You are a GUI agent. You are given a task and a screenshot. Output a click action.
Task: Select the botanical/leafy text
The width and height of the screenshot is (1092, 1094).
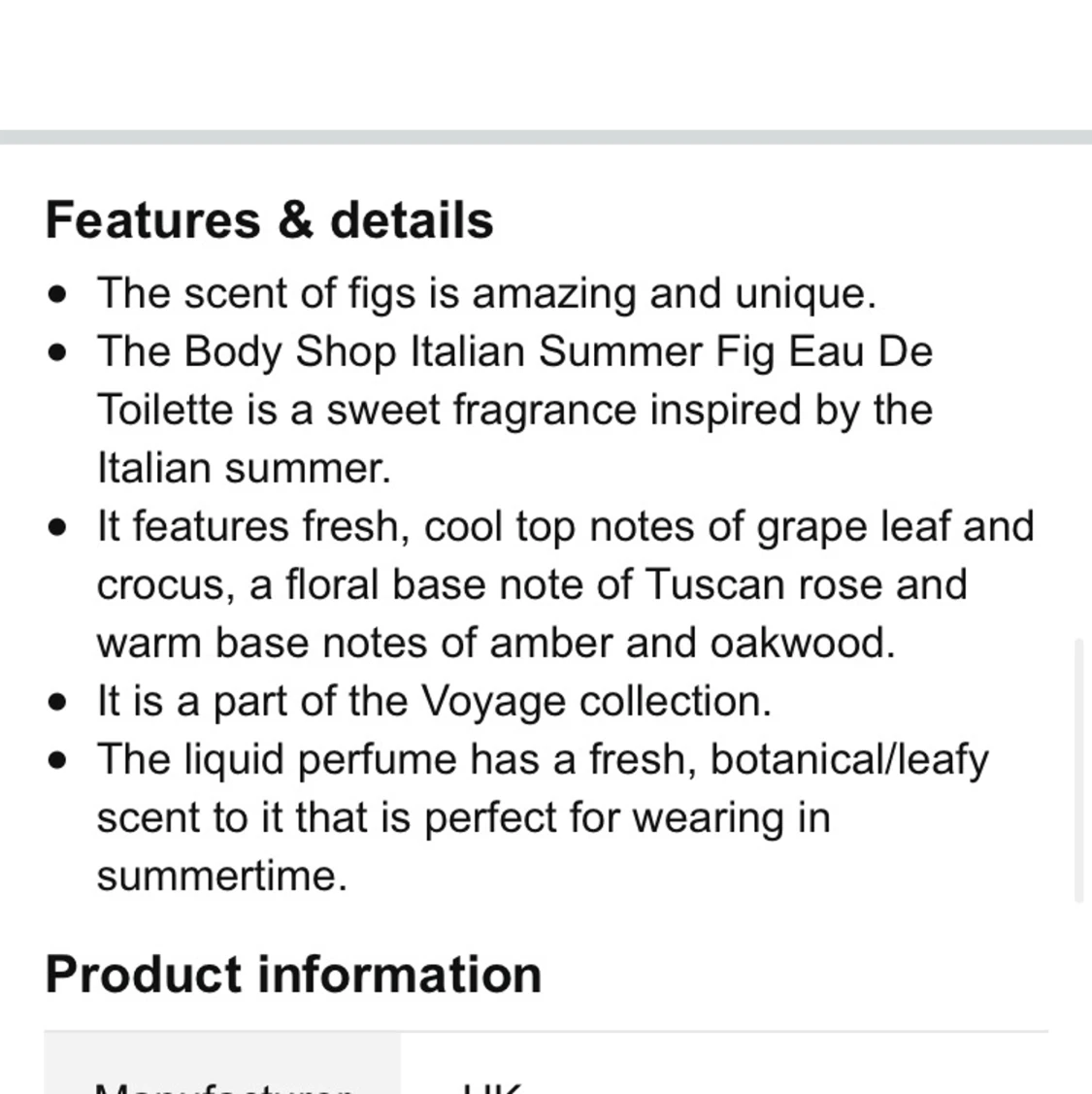849,759
